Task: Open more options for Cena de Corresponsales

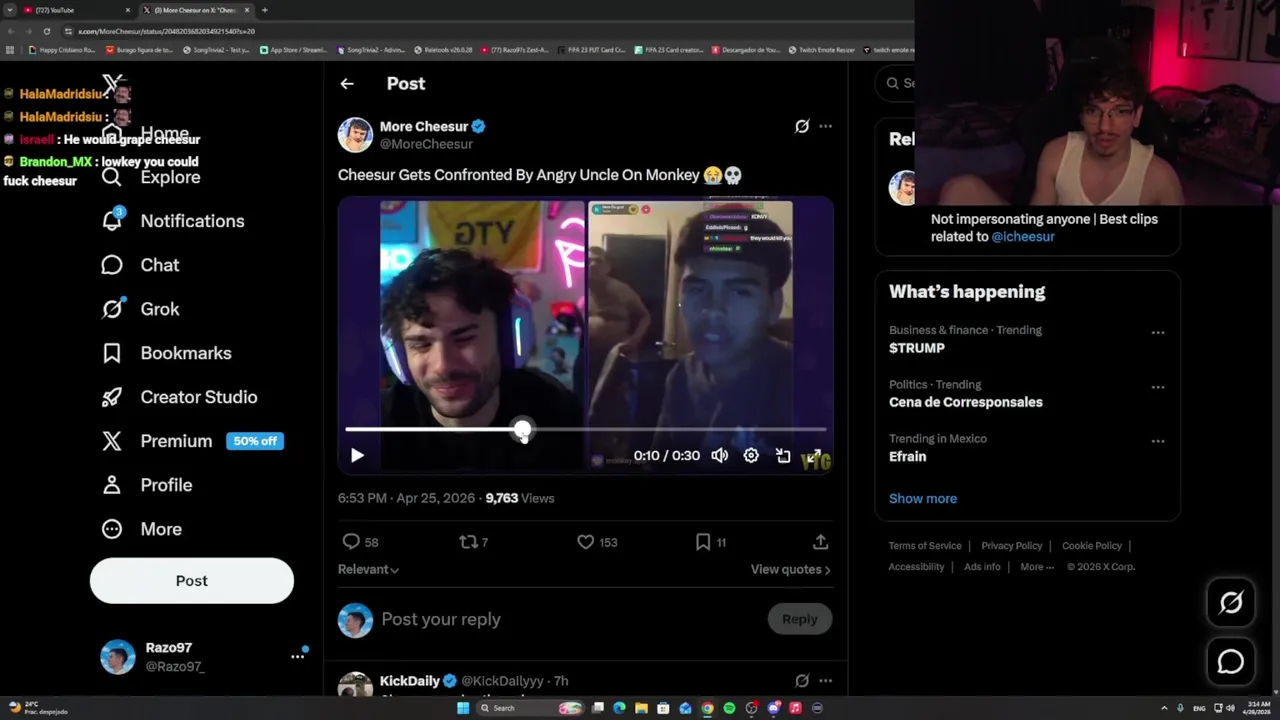Action: pos(1157,387)
